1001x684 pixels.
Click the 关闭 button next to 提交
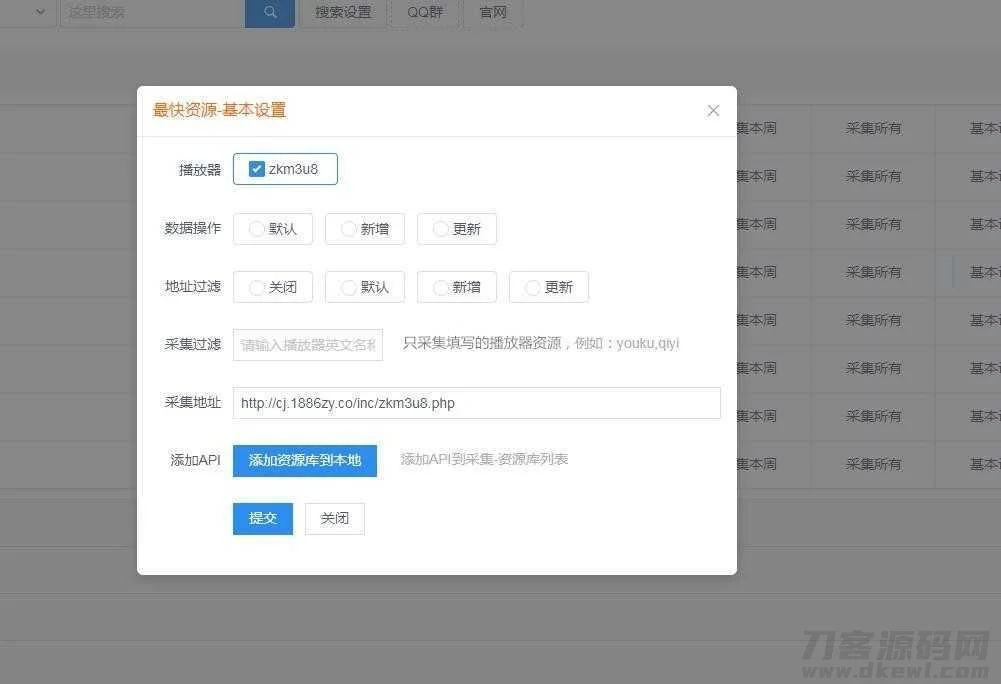tap(334, 518)
